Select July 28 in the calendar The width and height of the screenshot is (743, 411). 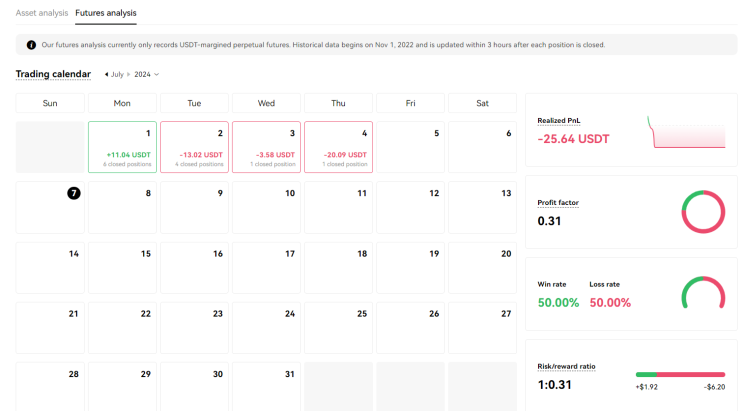click(x=50, y=386)
